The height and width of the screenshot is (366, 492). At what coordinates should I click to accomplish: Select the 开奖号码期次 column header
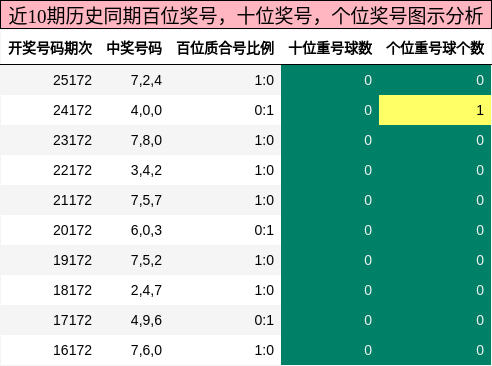click(50, 48)
